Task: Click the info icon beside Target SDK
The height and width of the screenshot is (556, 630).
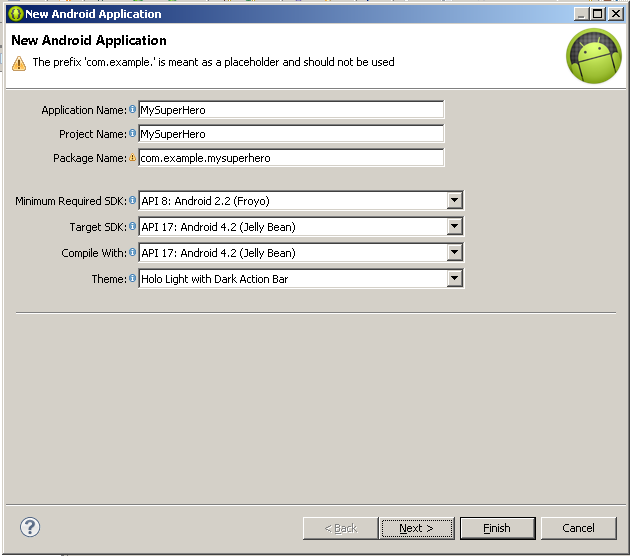Action: coord(132,226)
